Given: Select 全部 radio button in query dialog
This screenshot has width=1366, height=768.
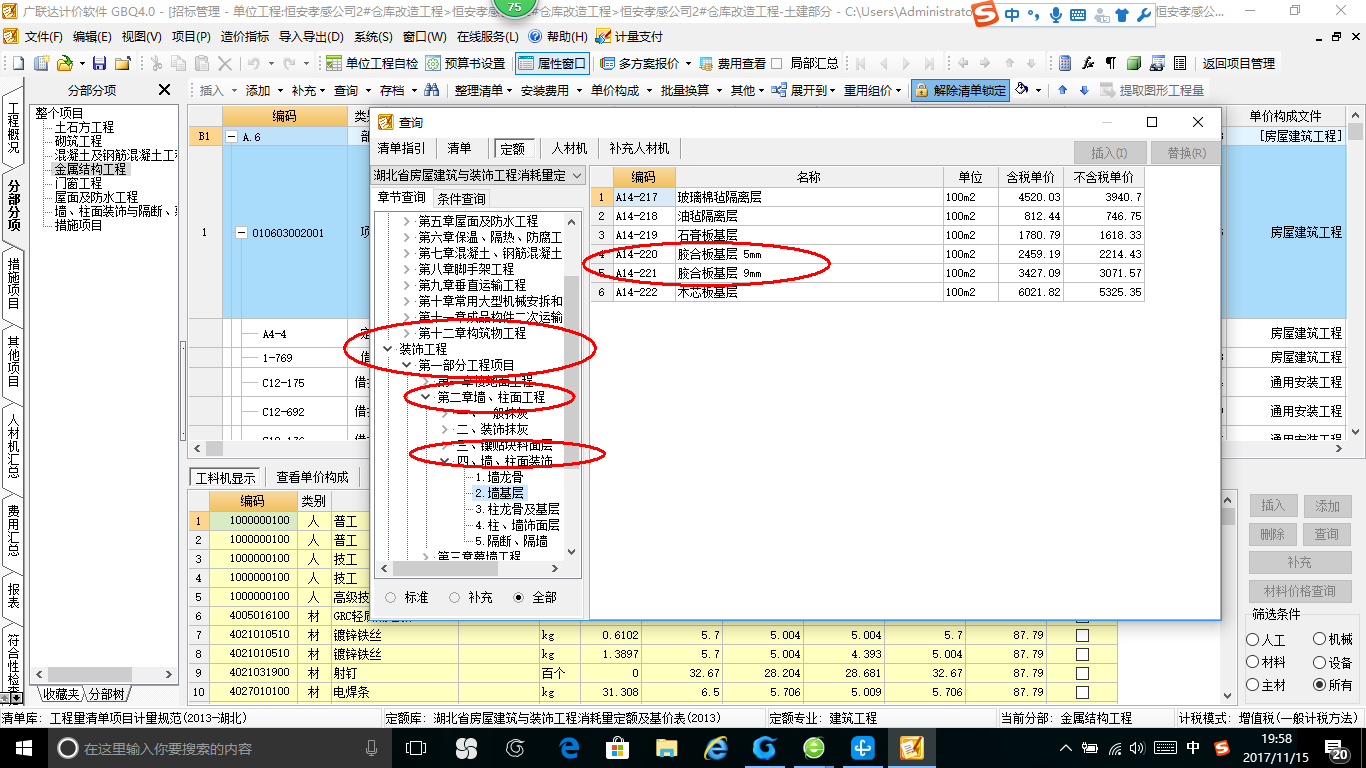Looking at the screenshot, I should (518, 597).
